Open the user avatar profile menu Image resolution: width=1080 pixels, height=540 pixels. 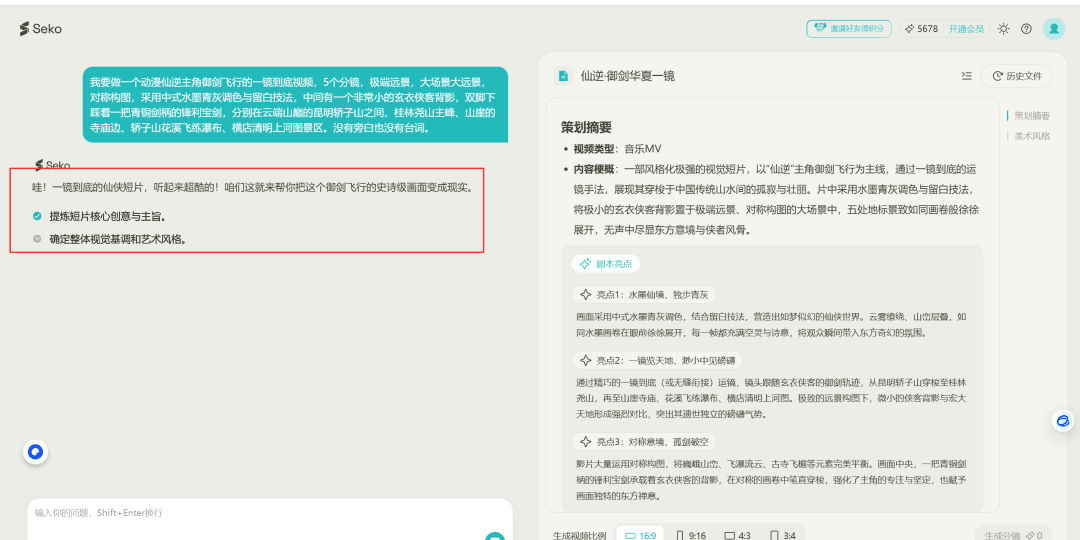point(1054,29)
